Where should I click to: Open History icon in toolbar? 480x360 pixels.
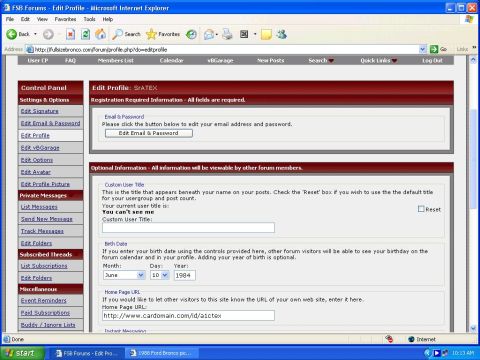click(191, 34)
